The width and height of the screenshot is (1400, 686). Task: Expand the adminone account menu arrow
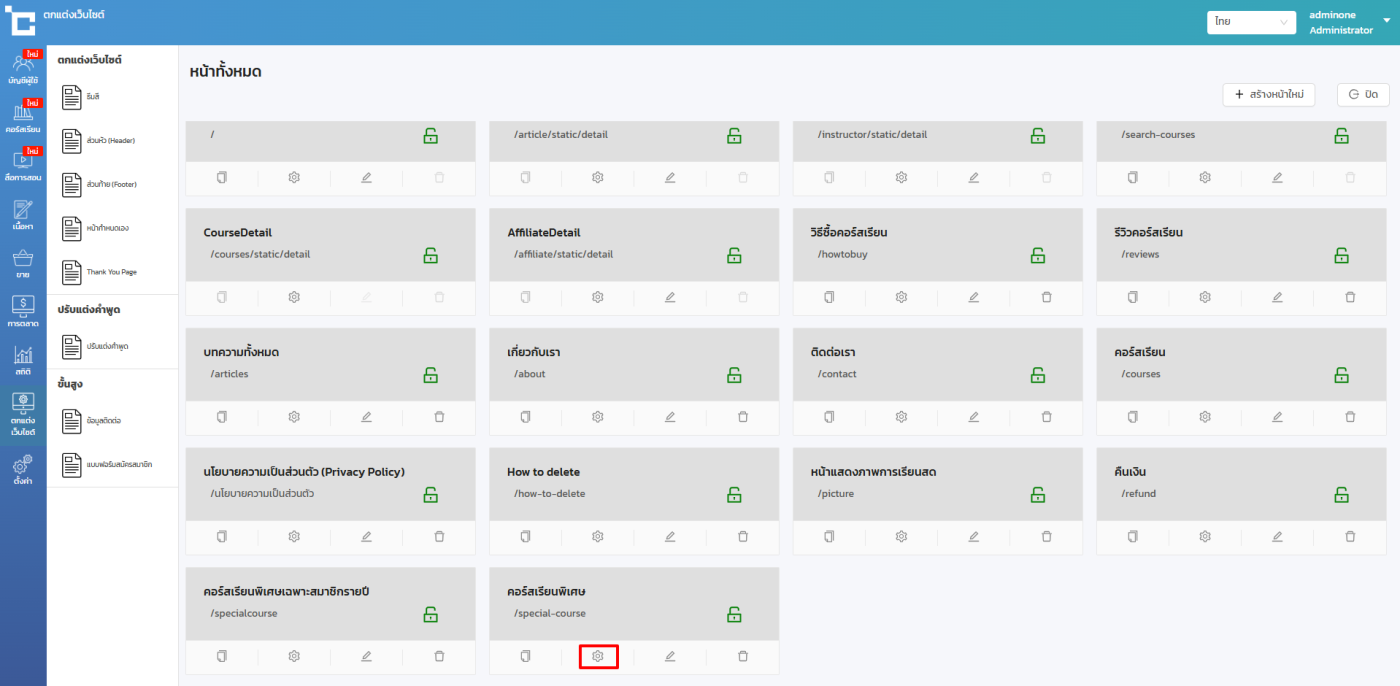1384,19
